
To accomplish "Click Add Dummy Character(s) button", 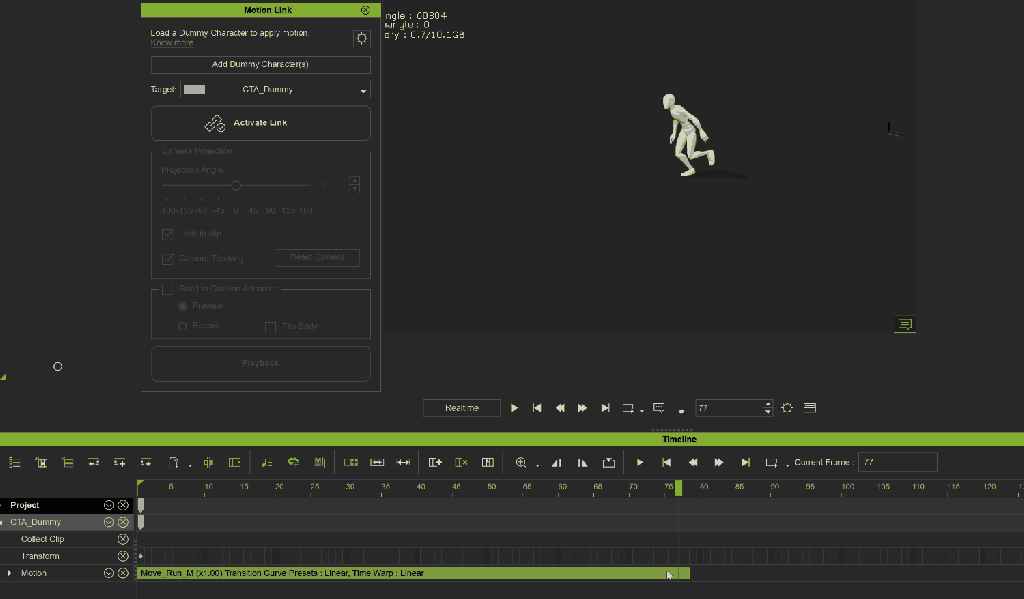I will coord(260,65).
